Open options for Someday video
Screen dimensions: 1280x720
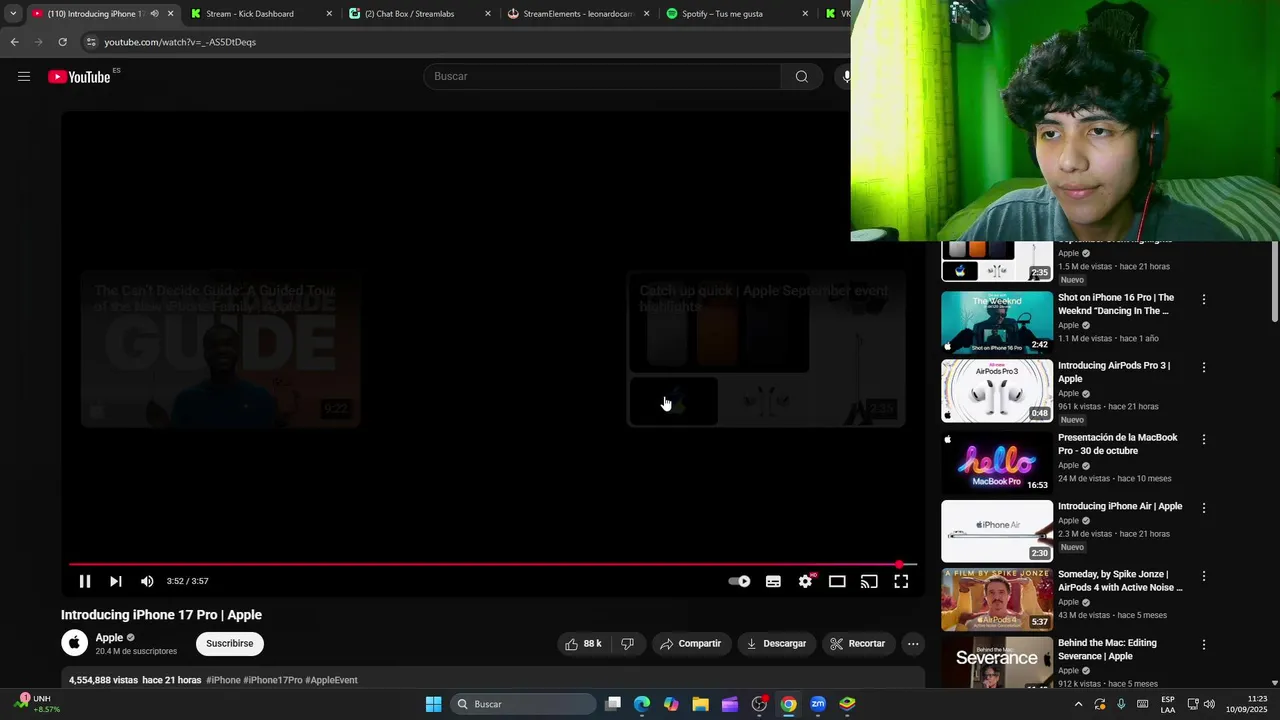coord(1204,576)
